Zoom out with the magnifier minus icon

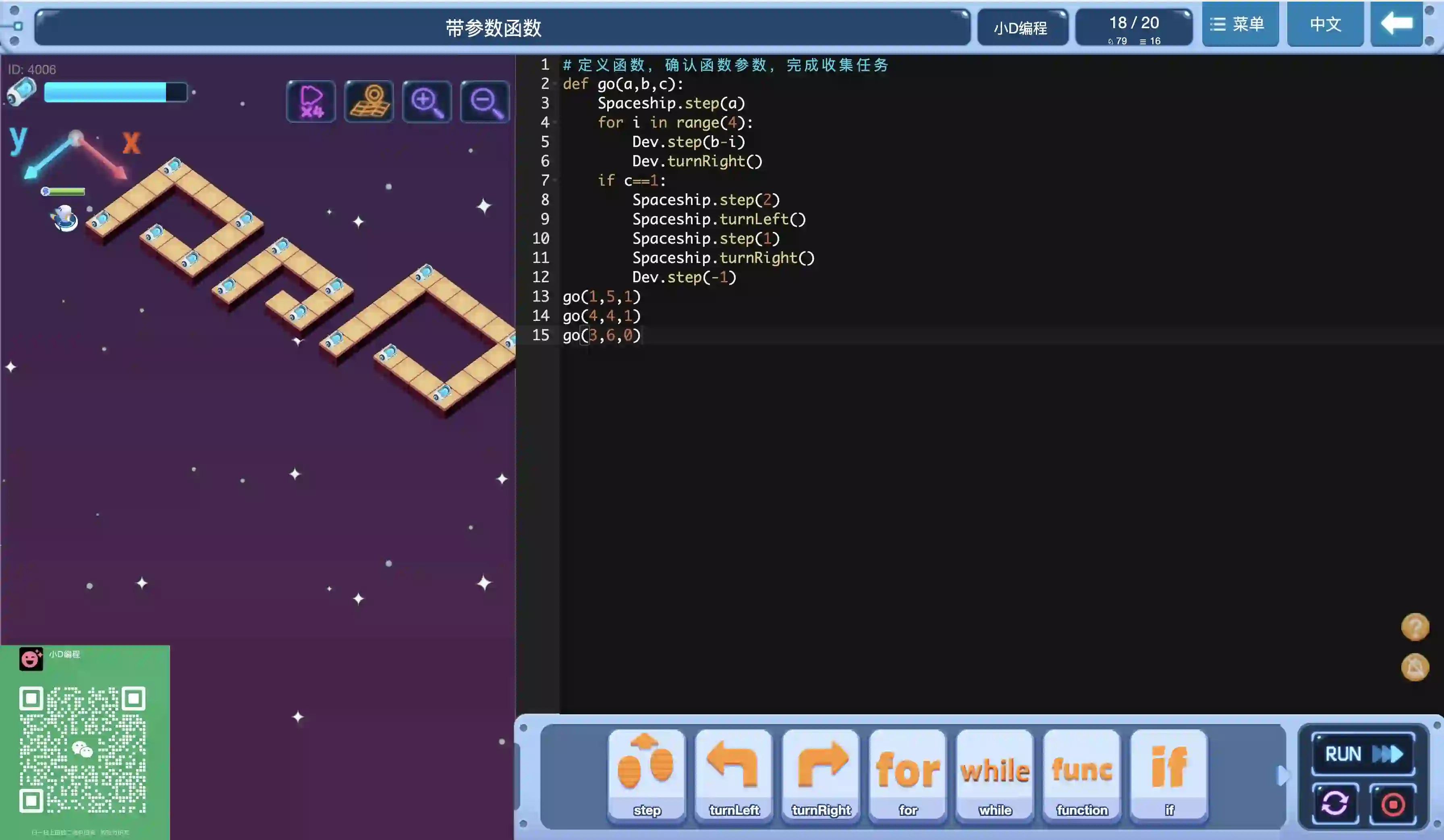[x=485, y=101]
